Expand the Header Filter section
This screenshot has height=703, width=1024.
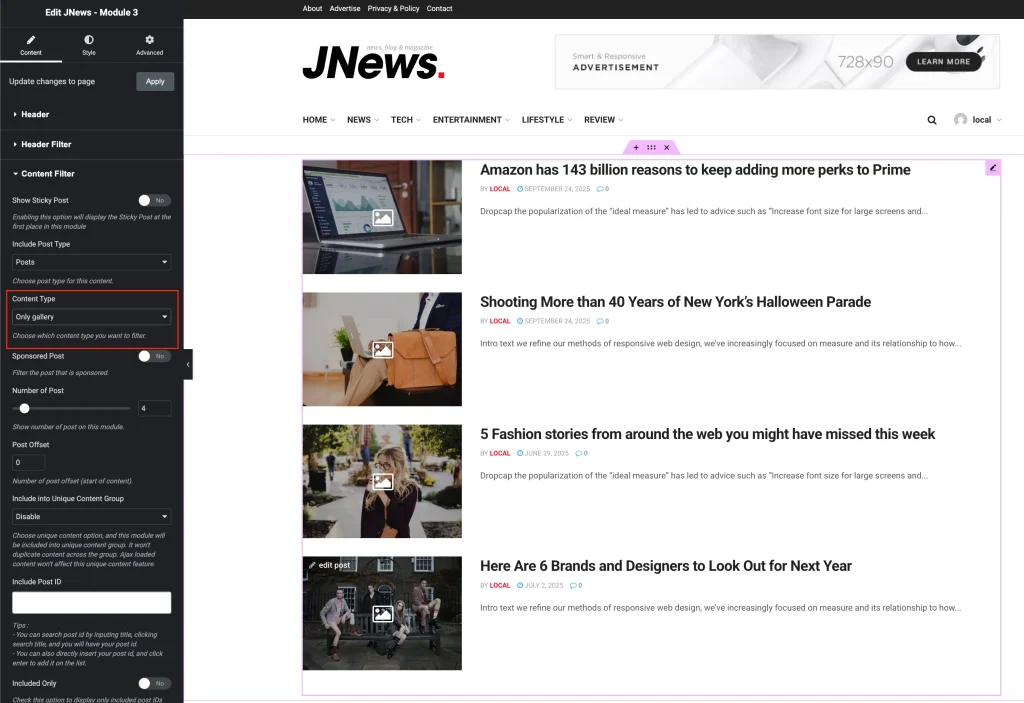[x=46, y=144]
